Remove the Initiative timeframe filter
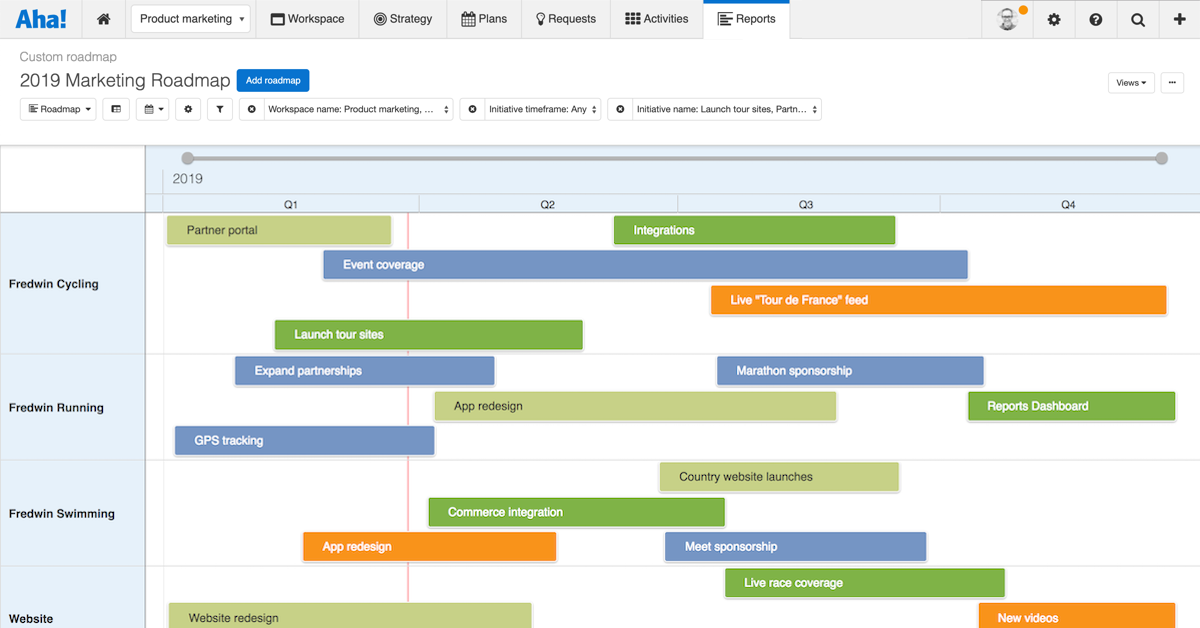The width and height of the screenshot is (1200, 628). pyautogui.click(x=472, y=109)
